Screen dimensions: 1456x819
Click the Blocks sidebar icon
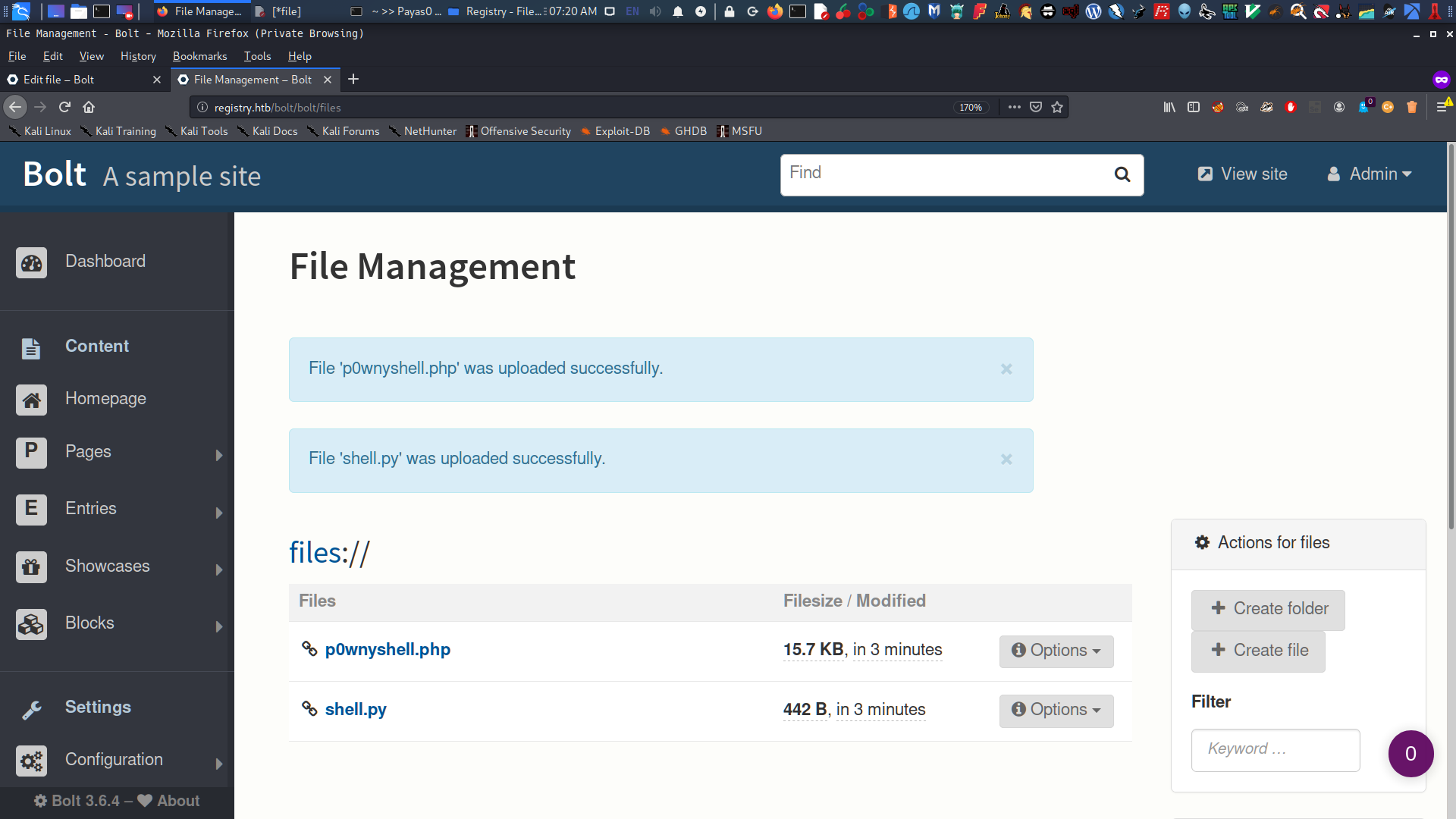(x=31, y=622)
